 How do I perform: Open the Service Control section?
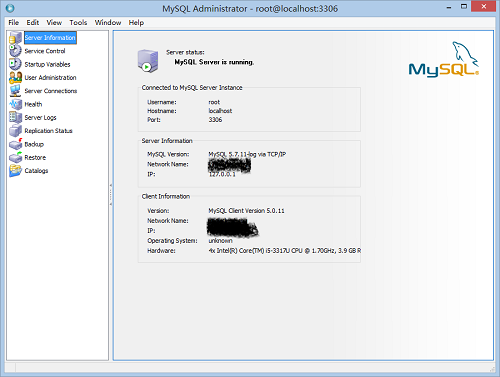[45, 51]
